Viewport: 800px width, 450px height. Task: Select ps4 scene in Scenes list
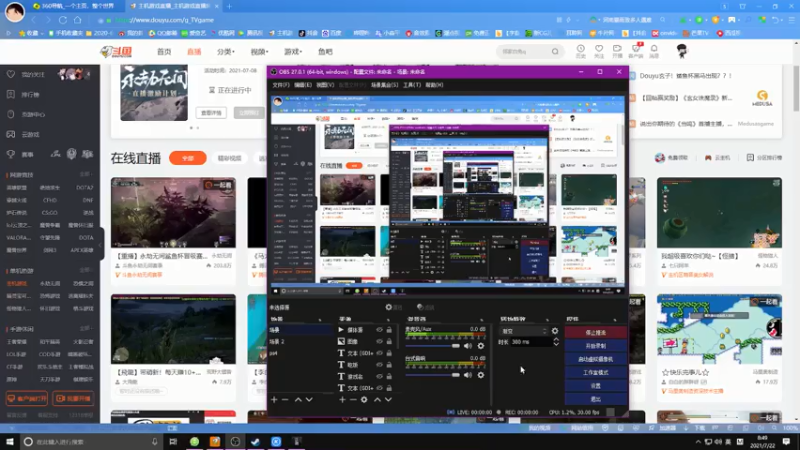[x=301, y=353]
